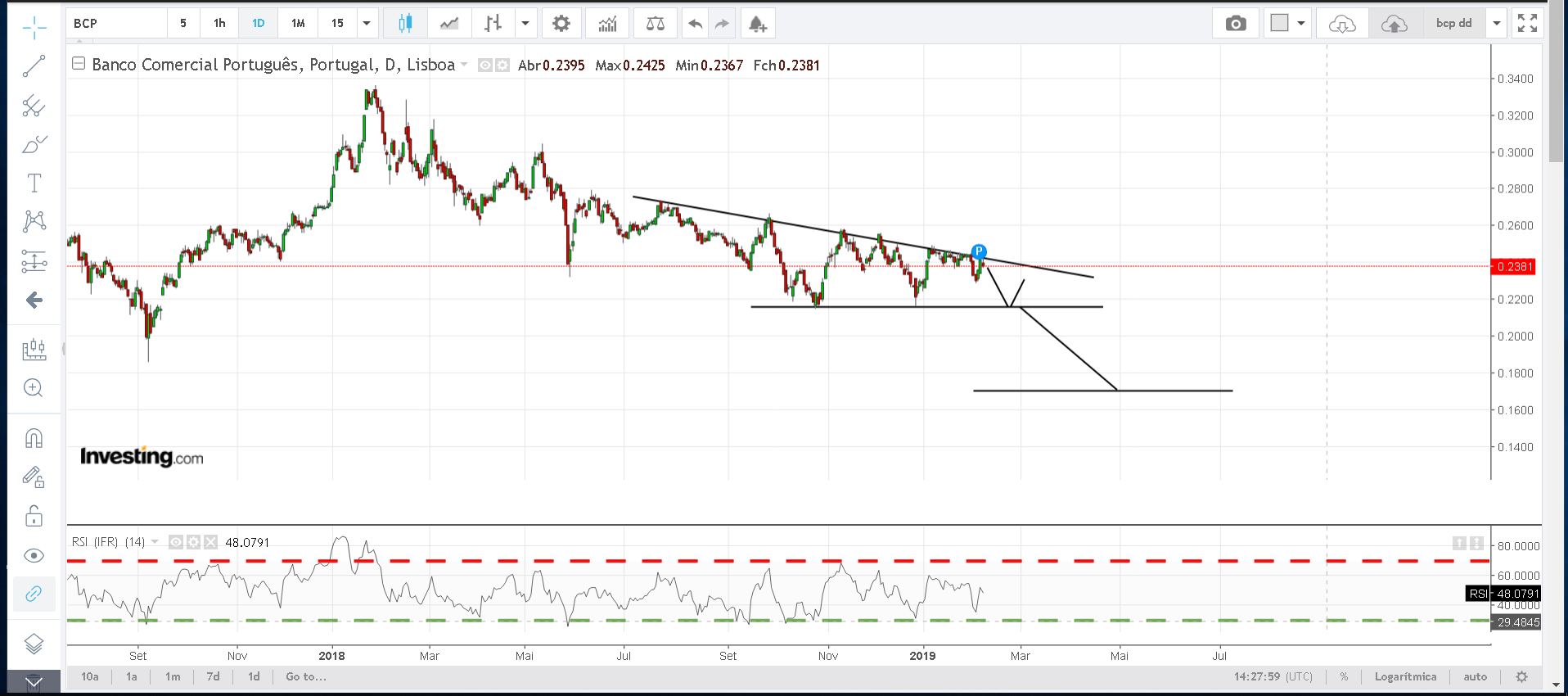Switch to the line chart style
The height and width of the screenshot is (696, 1568).
tap(449, 24)
